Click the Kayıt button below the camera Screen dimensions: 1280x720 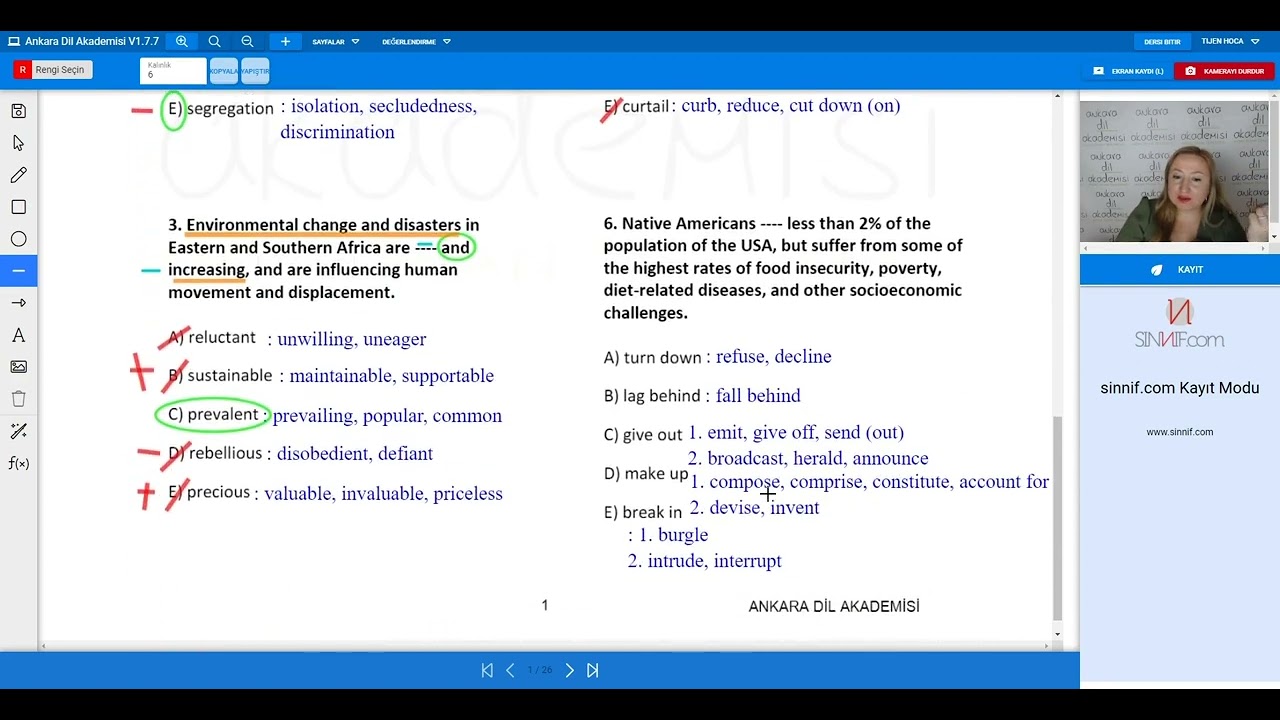pos(1180,270)
